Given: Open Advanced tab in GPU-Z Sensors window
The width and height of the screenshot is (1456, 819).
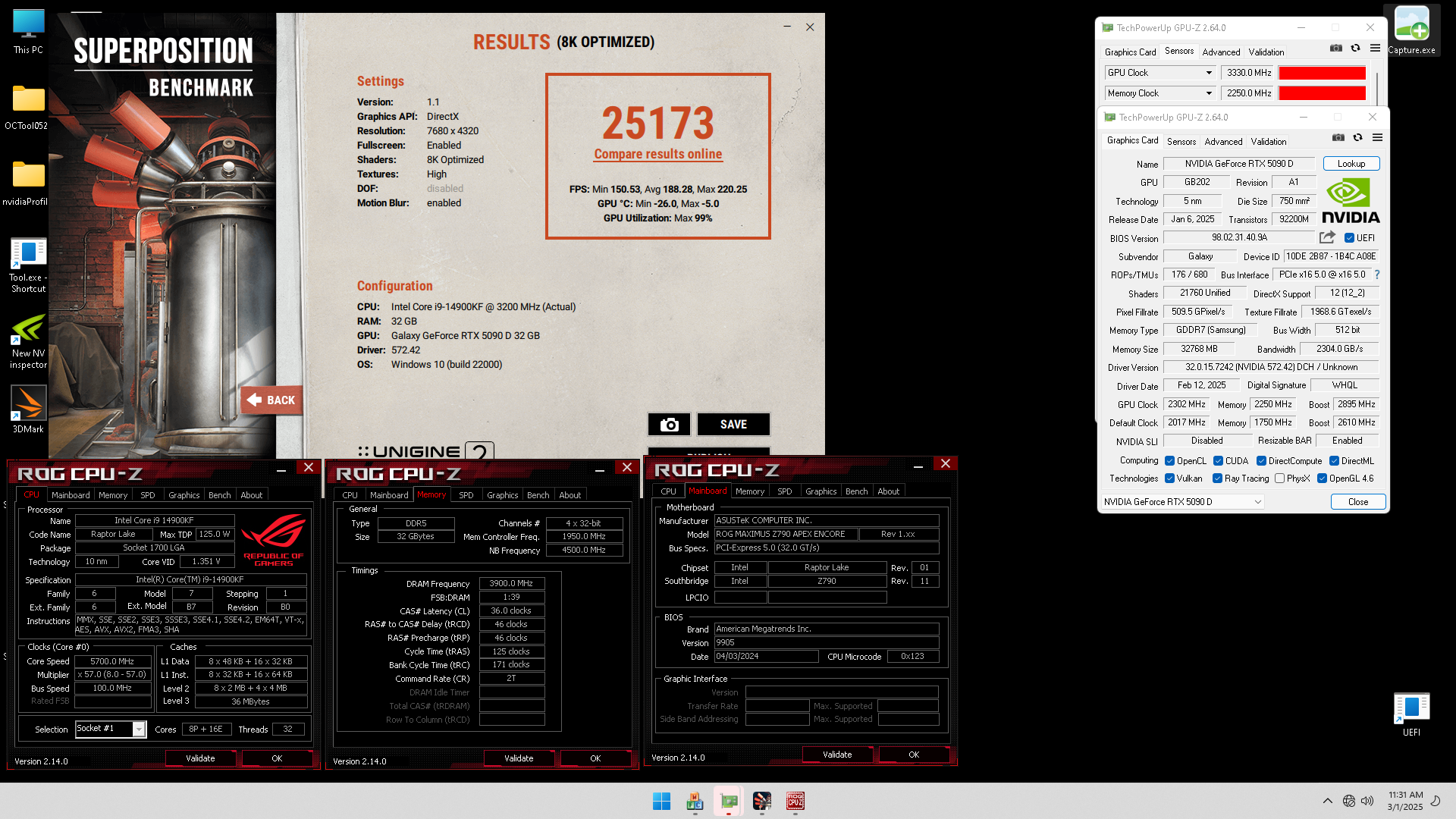Looking at the screenshot, I should pos(1221,52).
